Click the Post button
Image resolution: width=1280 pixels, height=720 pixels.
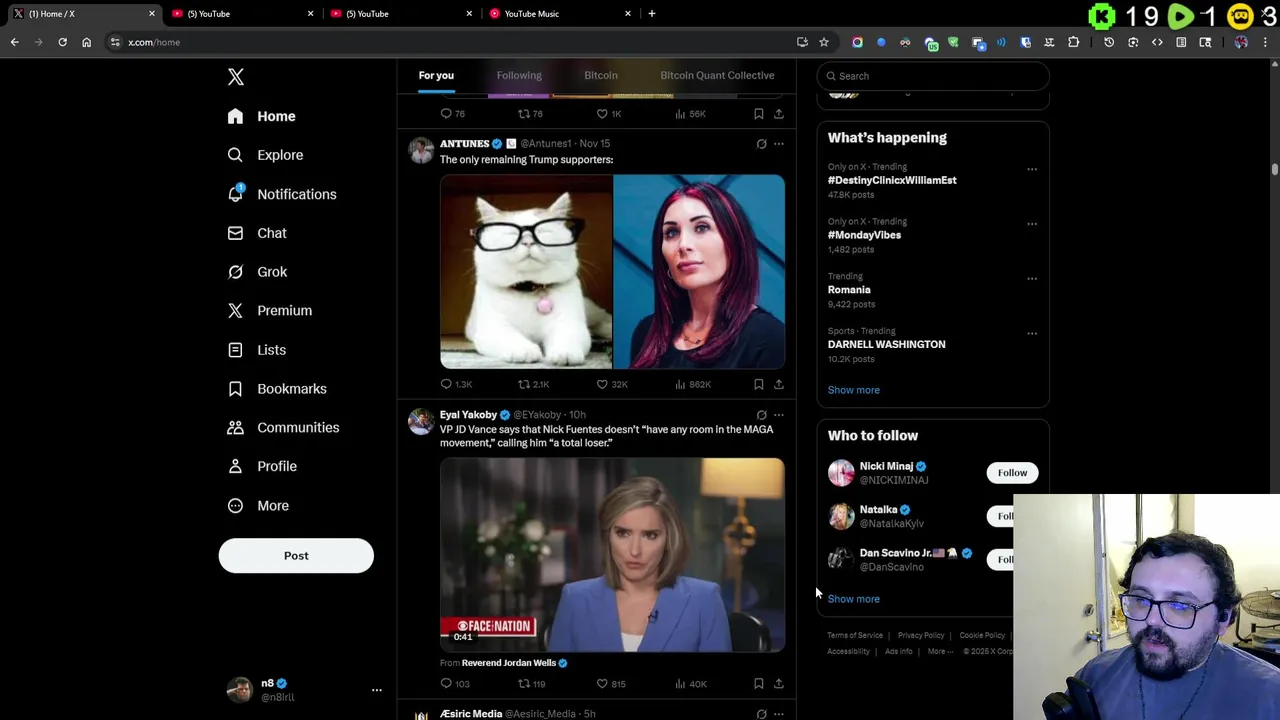(x=296, y=556)
